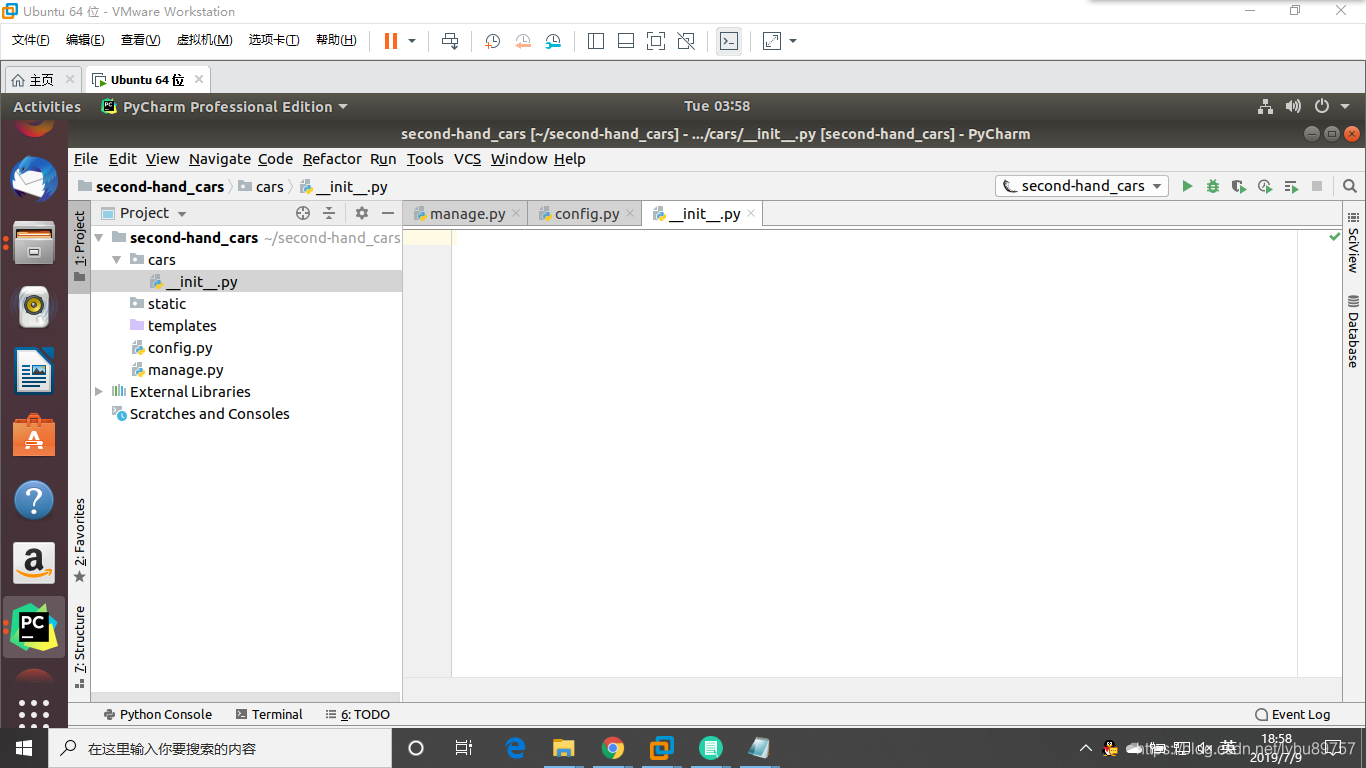The image size is (1366, 768).
Task: Open Rhythmbox from Ubuntu dock
Action: click(x=34, y=308)
